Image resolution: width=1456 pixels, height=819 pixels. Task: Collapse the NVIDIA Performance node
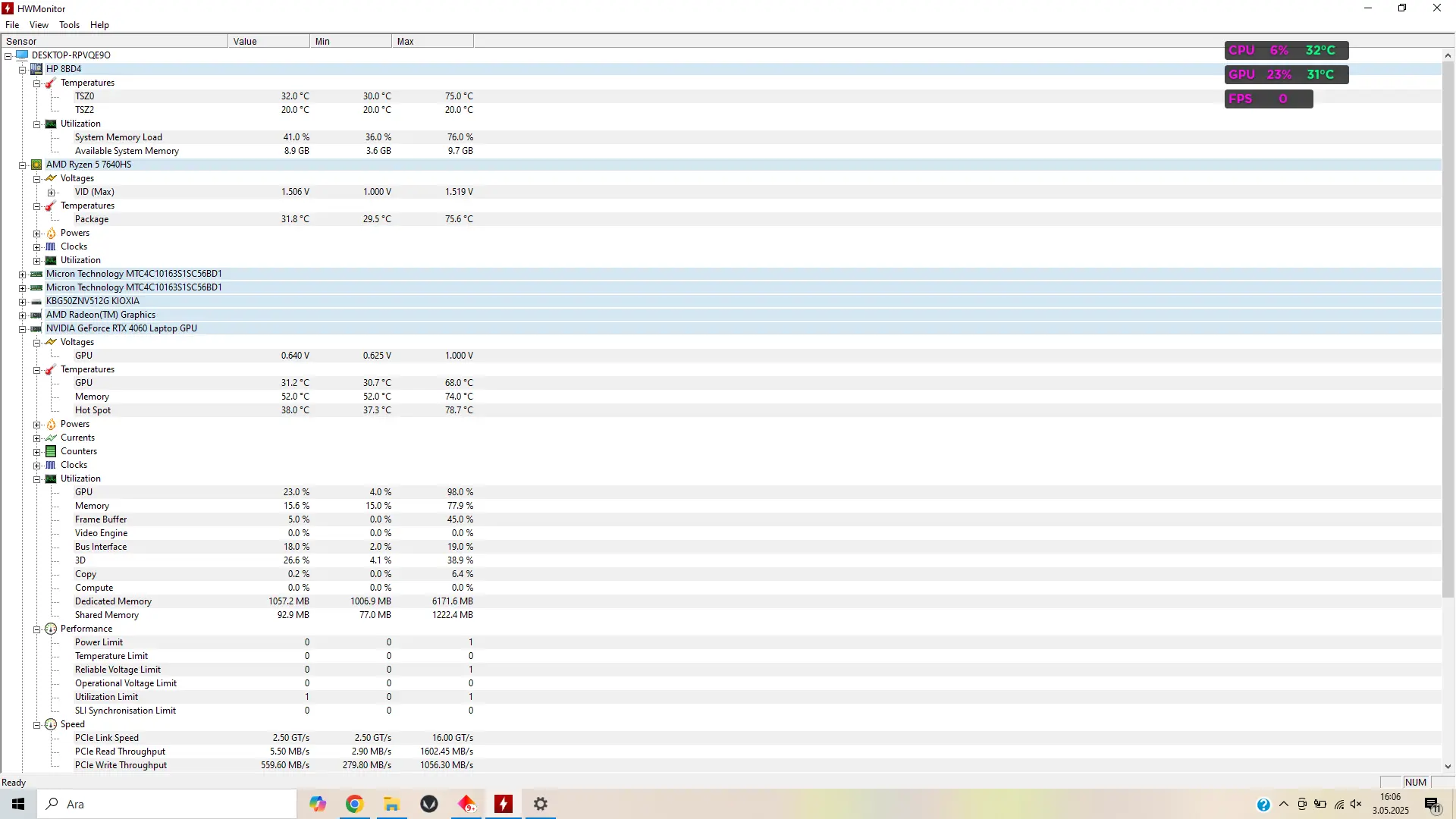(37, 629)
